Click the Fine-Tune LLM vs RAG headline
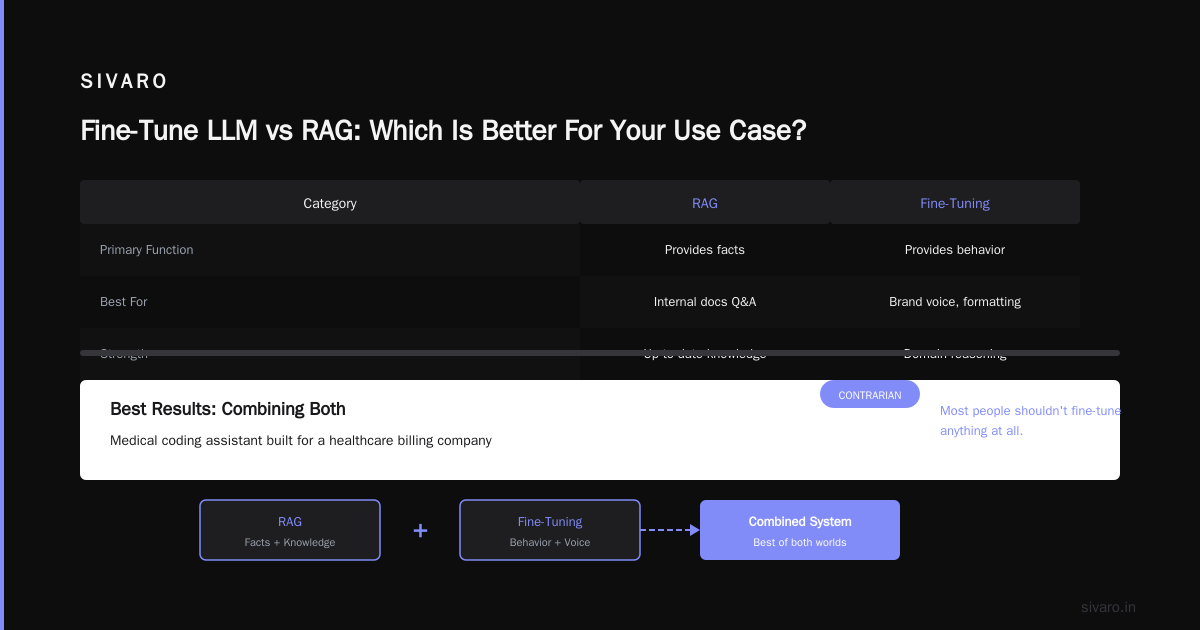Viewport: 1200px width, 630px height. point(443,131)
